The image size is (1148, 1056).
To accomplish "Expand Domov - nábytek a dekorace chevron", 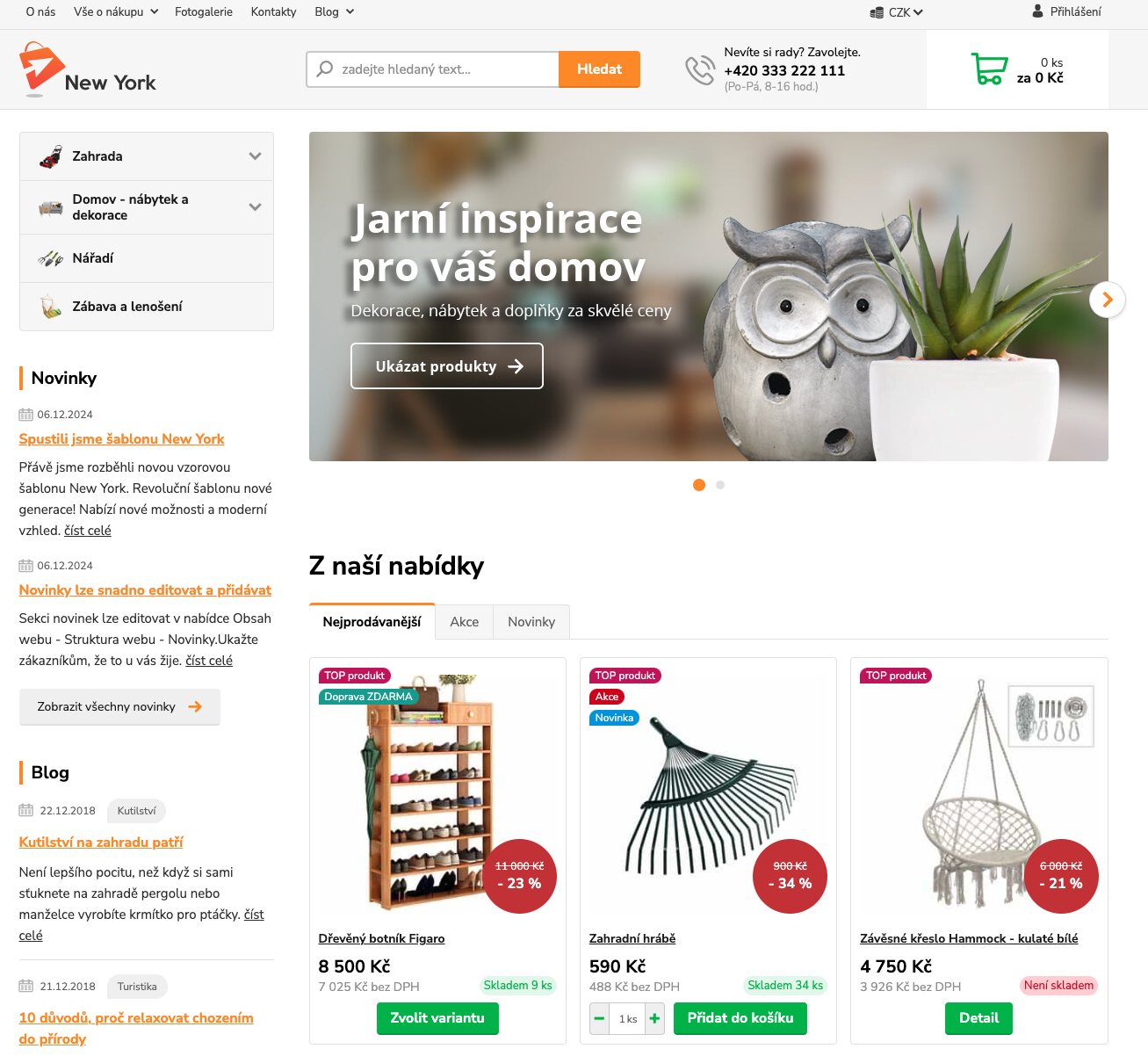I will tap(255, 207).
